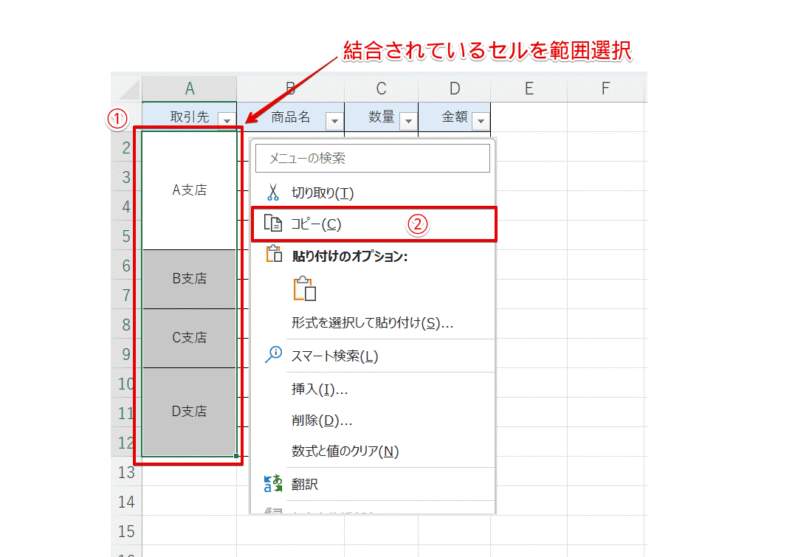Select column A header

tap(190, 89)
